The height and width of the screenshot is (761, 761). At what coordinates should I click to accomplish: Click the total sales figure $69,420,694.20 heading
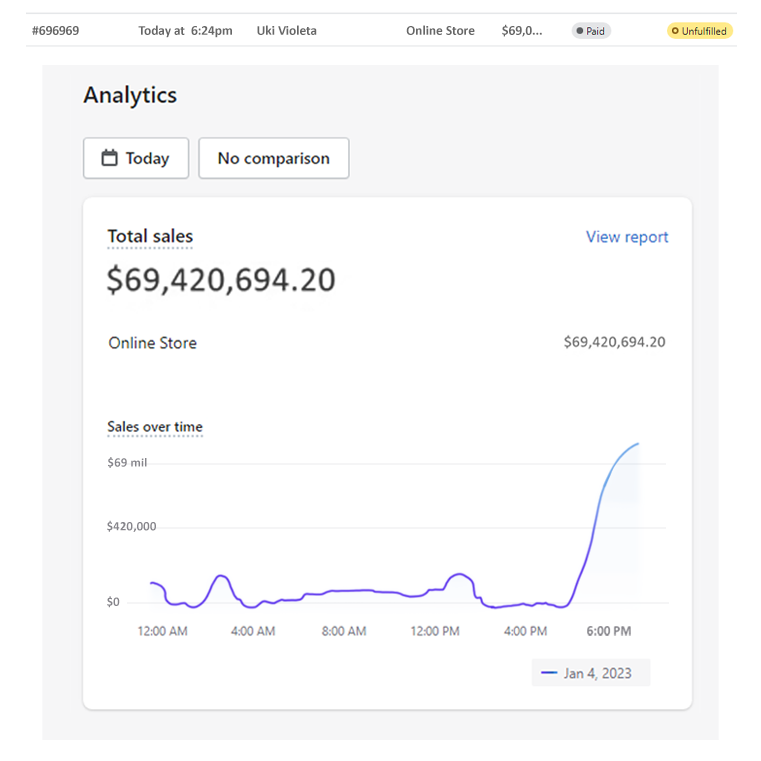point(221,280)
